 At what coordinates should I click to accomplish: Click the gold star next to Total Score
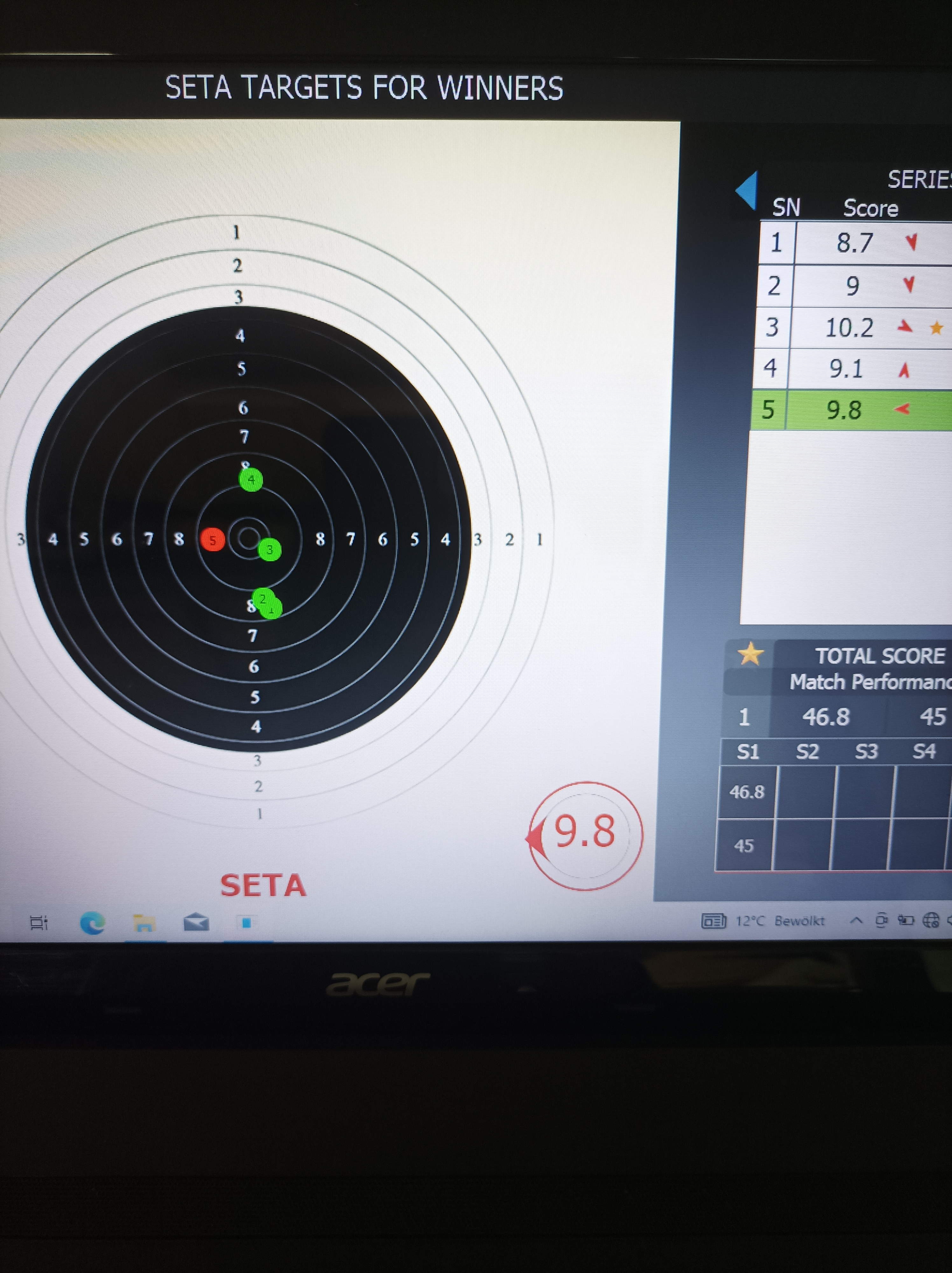tap(750, 654)
